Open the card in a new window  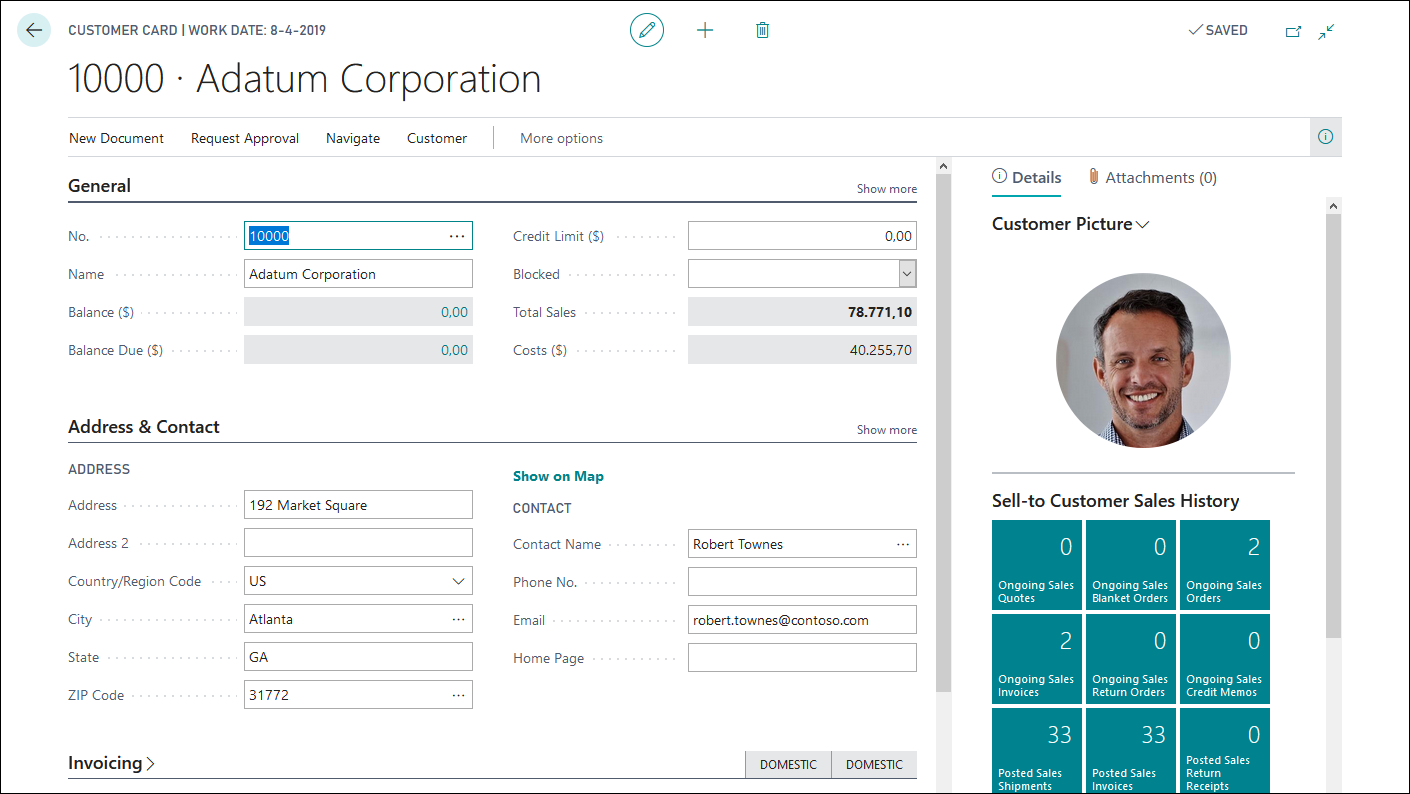click(1293, 31)
